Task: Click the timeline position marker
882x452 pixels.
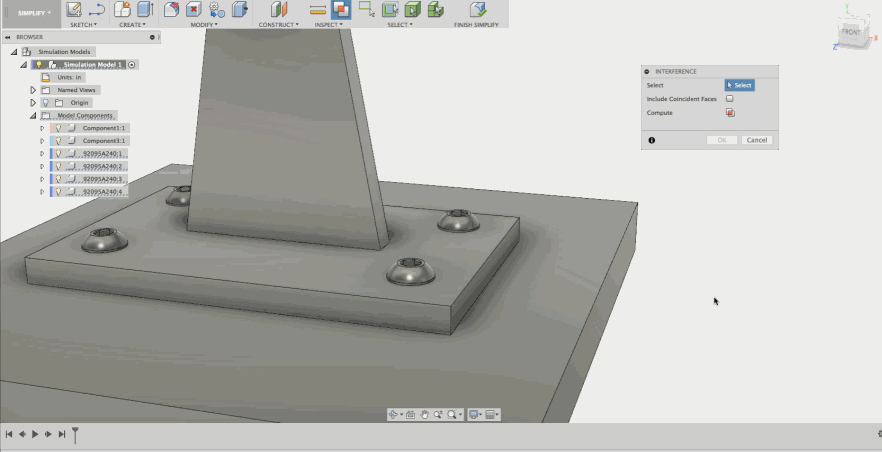Action: point(75,433)
